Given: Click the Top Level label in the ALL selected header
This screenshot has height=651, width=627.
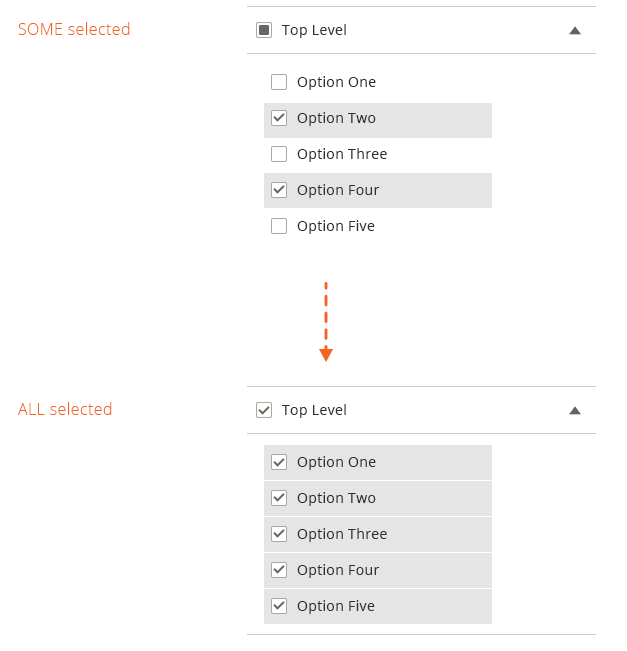Looking at the screenshot, I should click(x=314, y=410).
